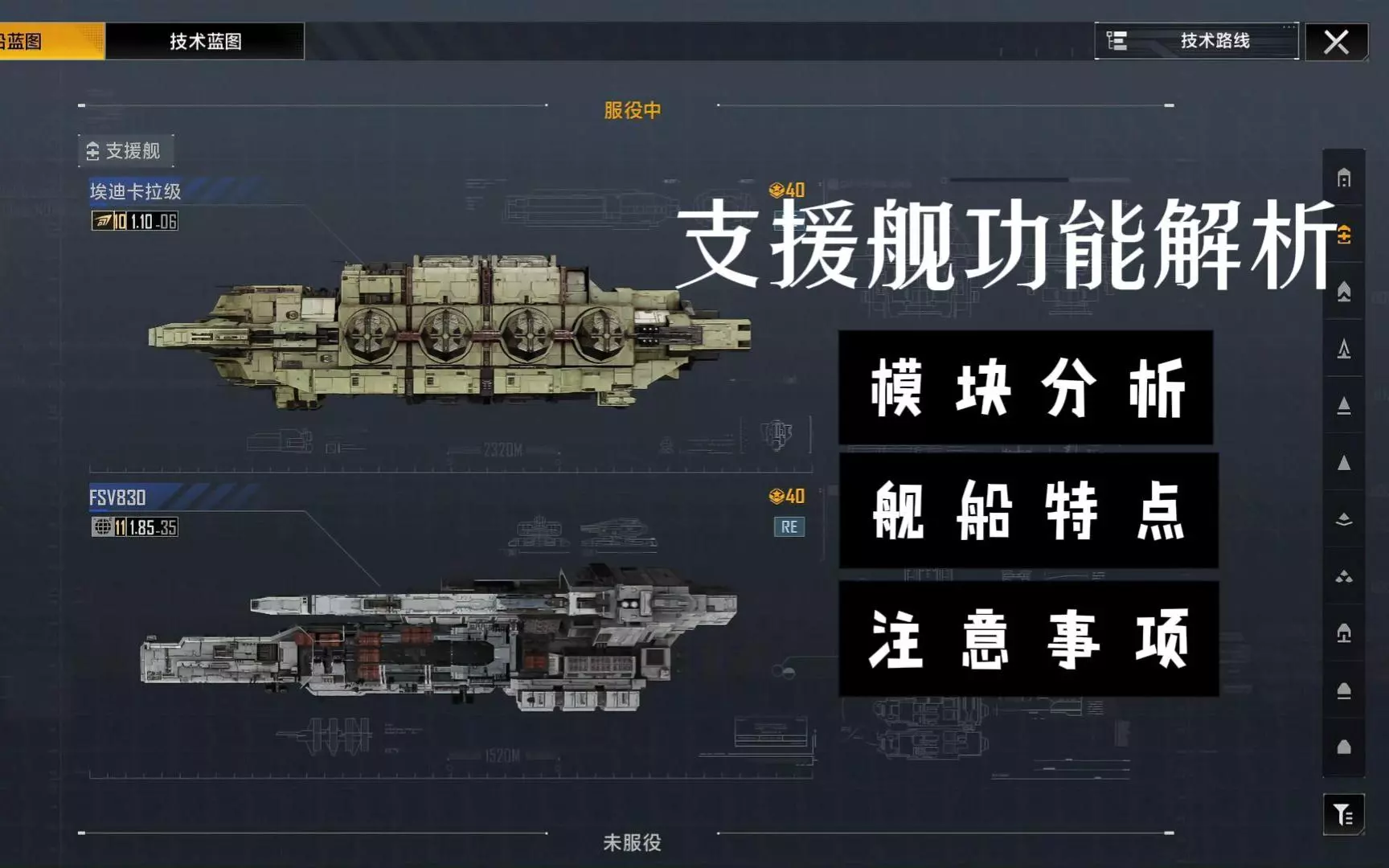Viewport: 1389px width, 868px height.
Task: Click the FSV830 name label
Action: click(x=117, y=497)
